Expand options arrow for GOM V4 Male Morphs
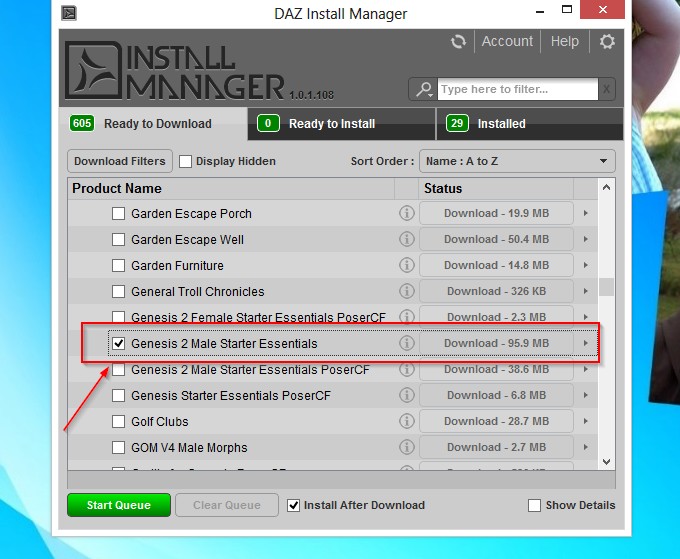 click(x=585, y=447)
